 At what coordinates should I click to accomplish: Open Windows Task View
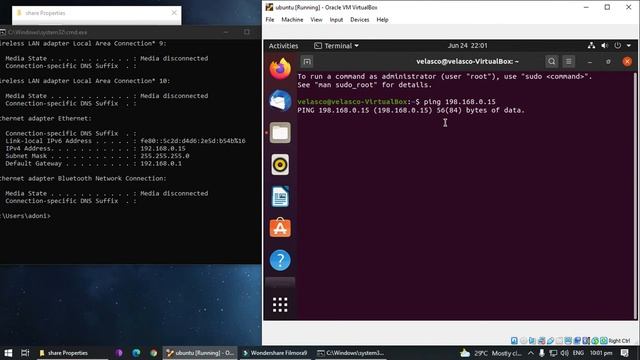point(25,353)
